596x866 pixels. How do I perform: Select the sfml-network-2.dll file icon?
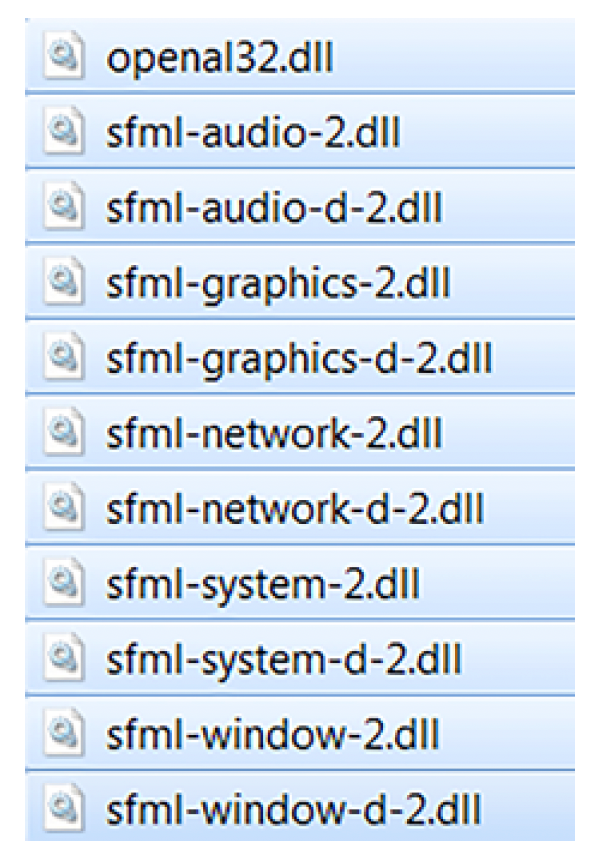tap(64, 432)
